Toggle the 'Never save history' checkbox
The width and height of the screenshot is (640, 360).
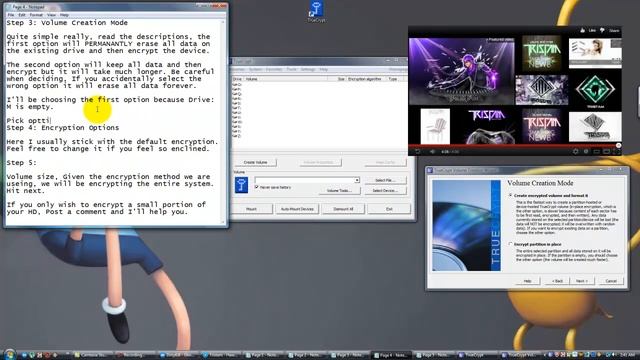[257, 187]
